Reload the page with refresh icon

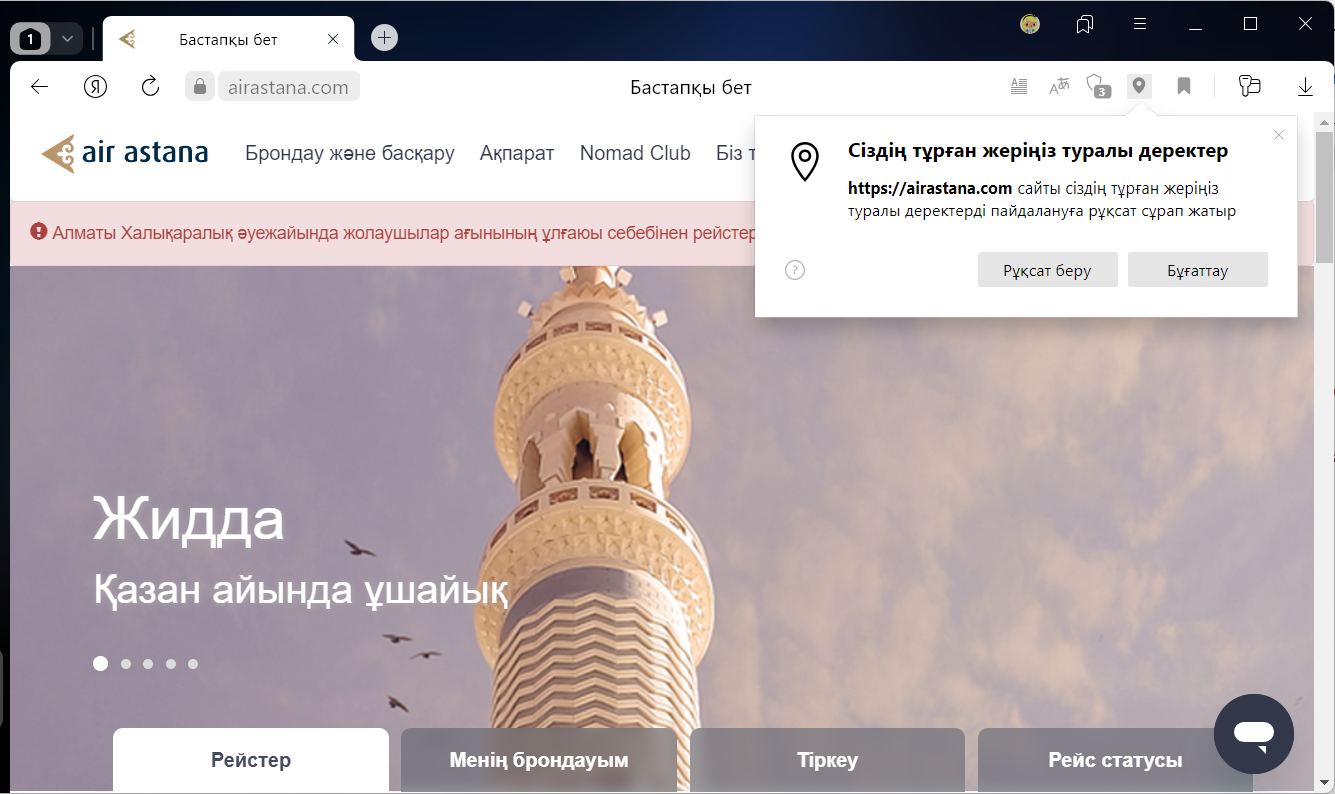(x=150, y=87)
